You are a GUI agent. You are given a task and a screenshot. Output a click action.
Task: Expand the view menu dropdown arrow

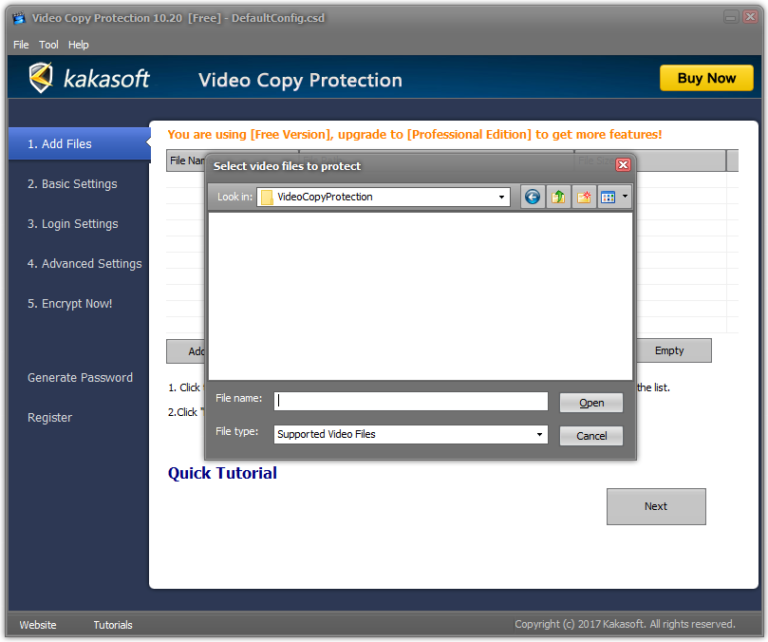[x=626, y=197]
